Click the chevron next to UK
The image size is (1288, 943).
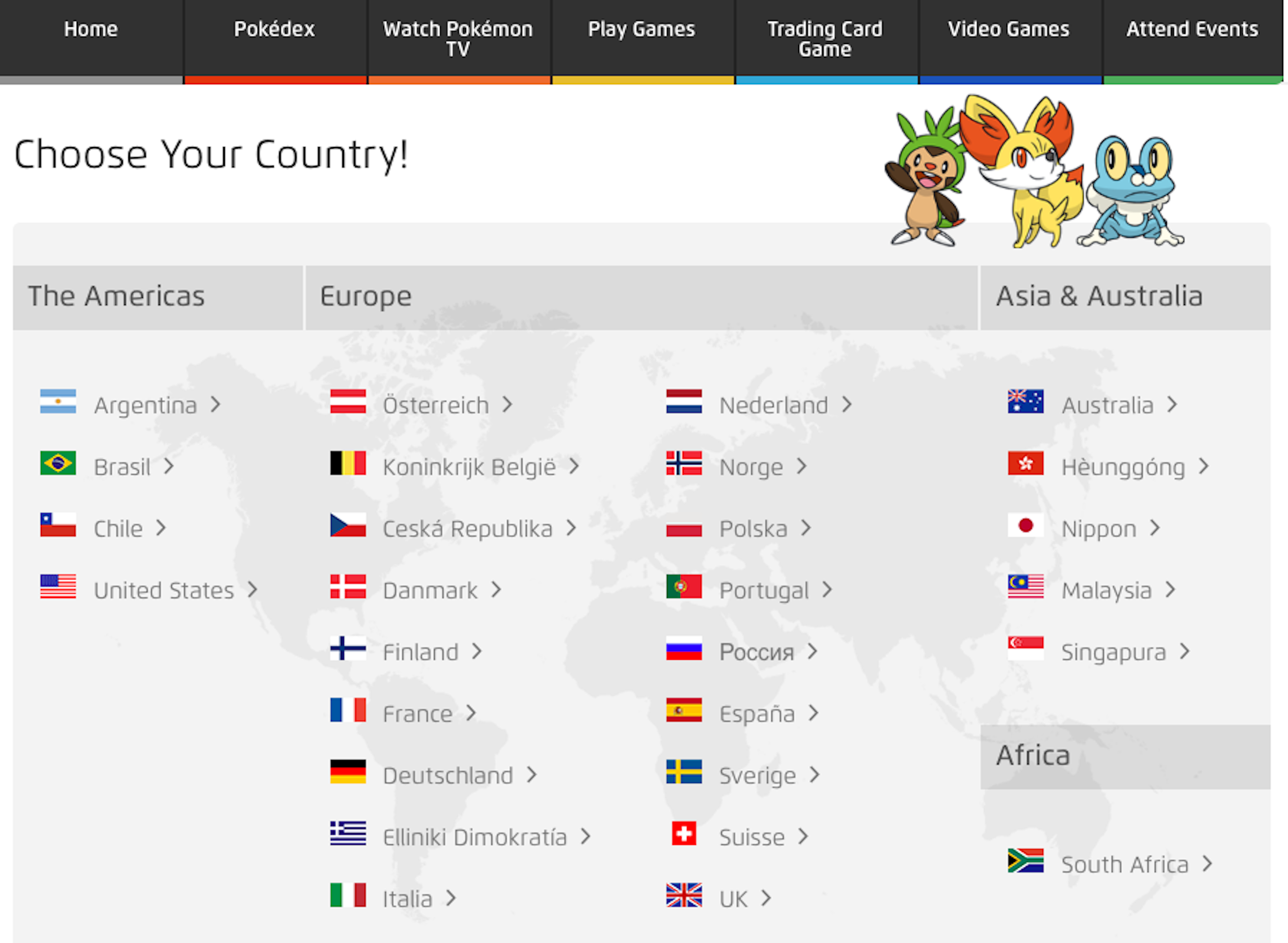click(x=766, y=898)
